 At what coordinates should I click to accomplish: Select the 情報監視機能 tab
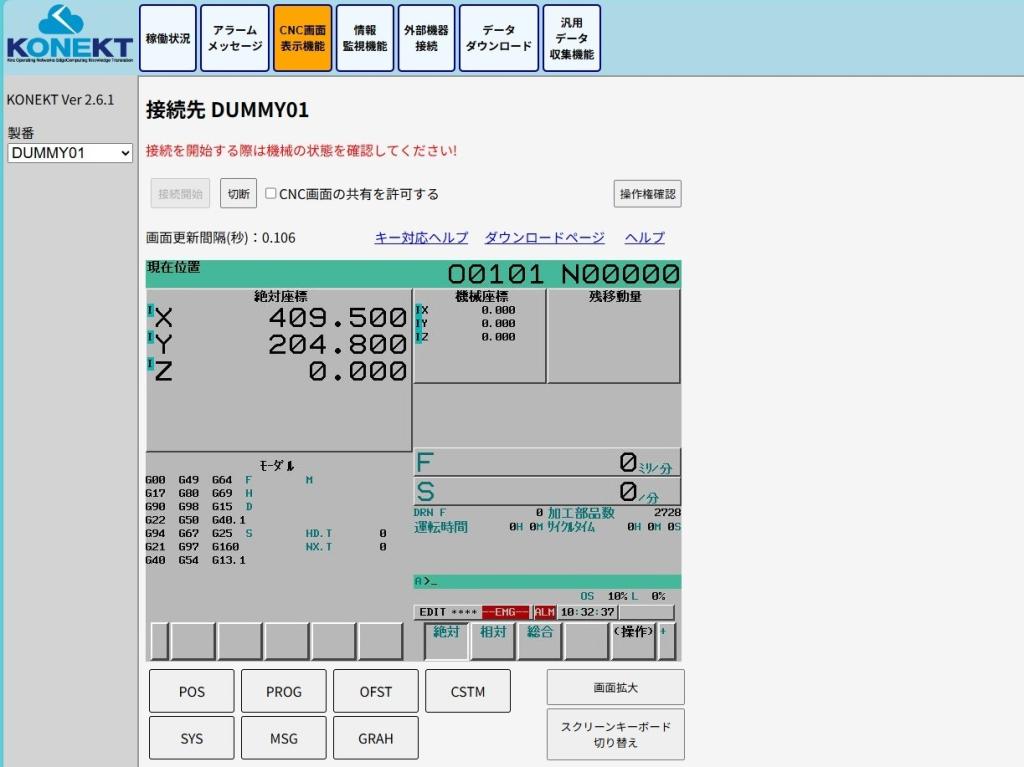pos(364,39)
